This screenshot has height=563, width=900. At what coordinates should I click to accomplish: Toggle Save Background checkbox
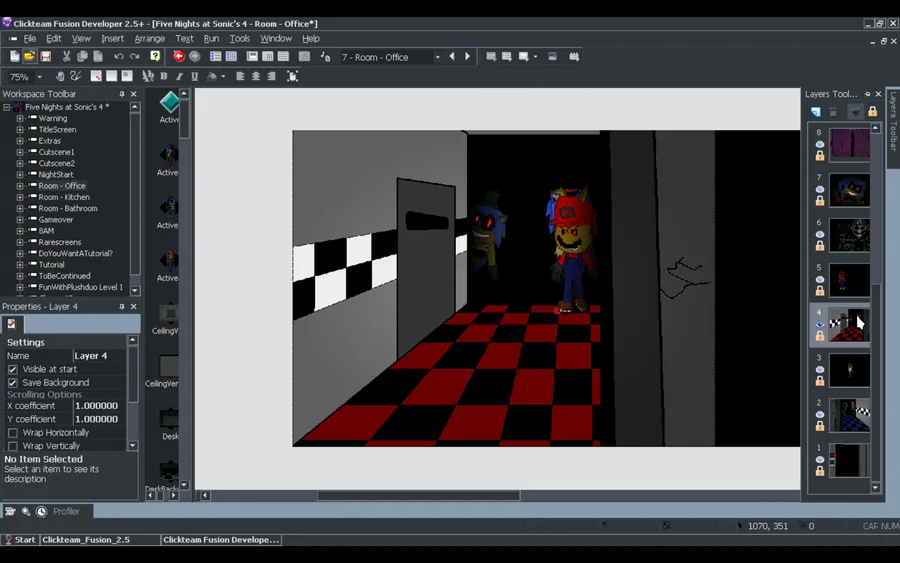13,383
